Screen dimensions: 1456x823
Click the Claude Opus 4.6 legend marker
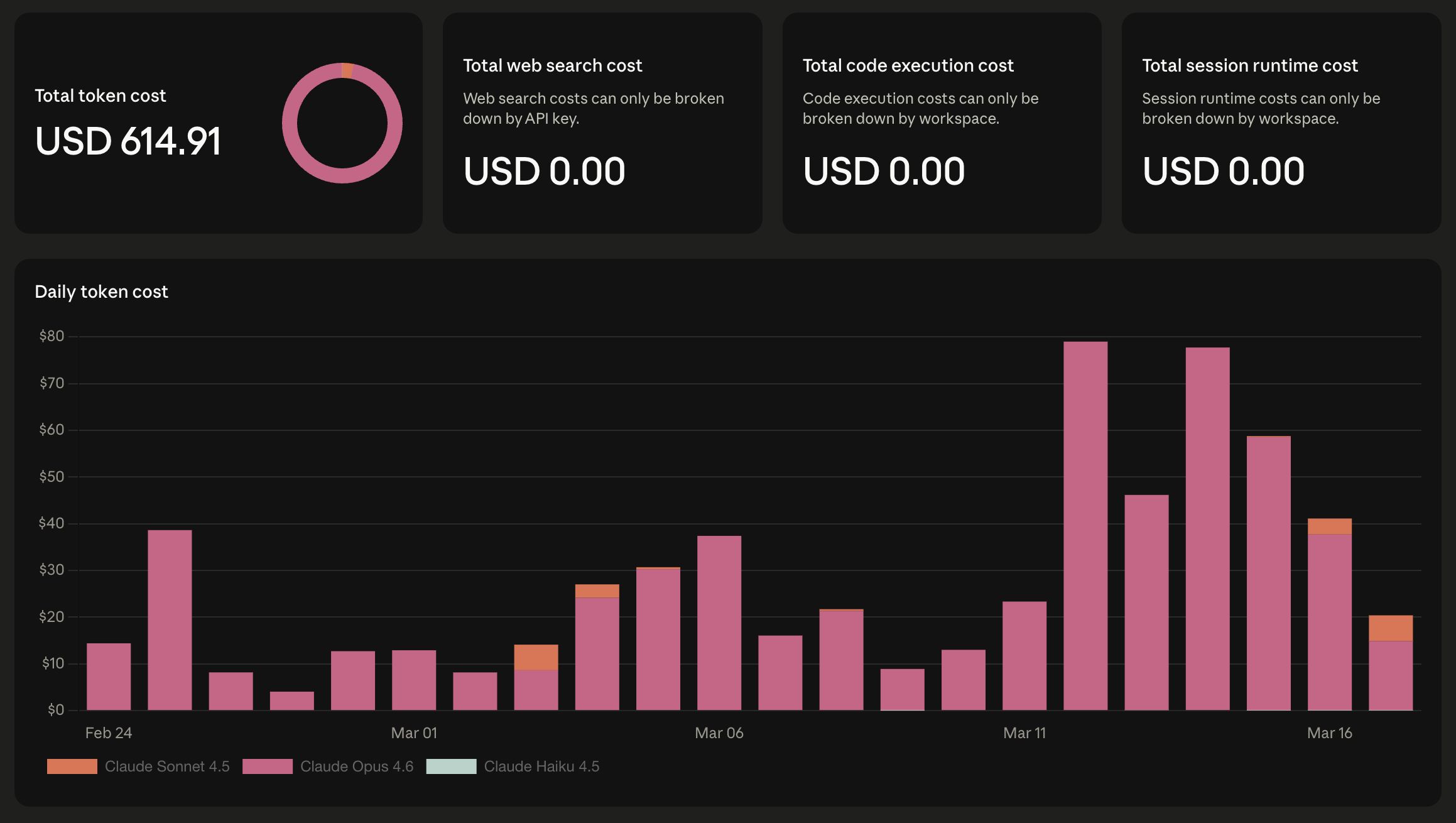(x=266, y=766)
